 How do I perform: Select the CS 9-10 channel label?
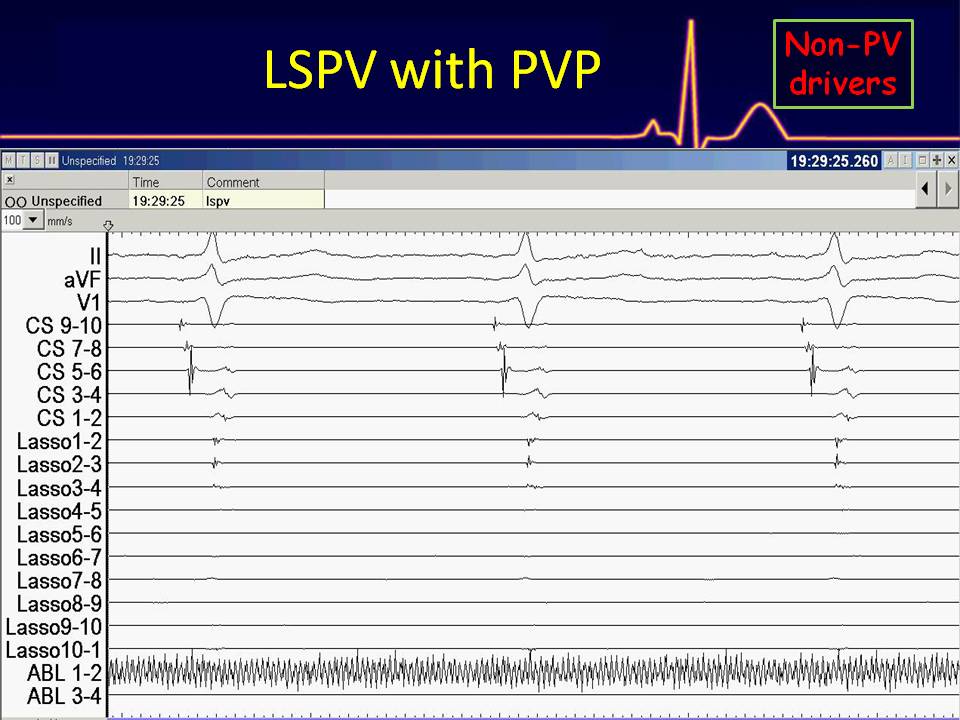pos(64,325)
